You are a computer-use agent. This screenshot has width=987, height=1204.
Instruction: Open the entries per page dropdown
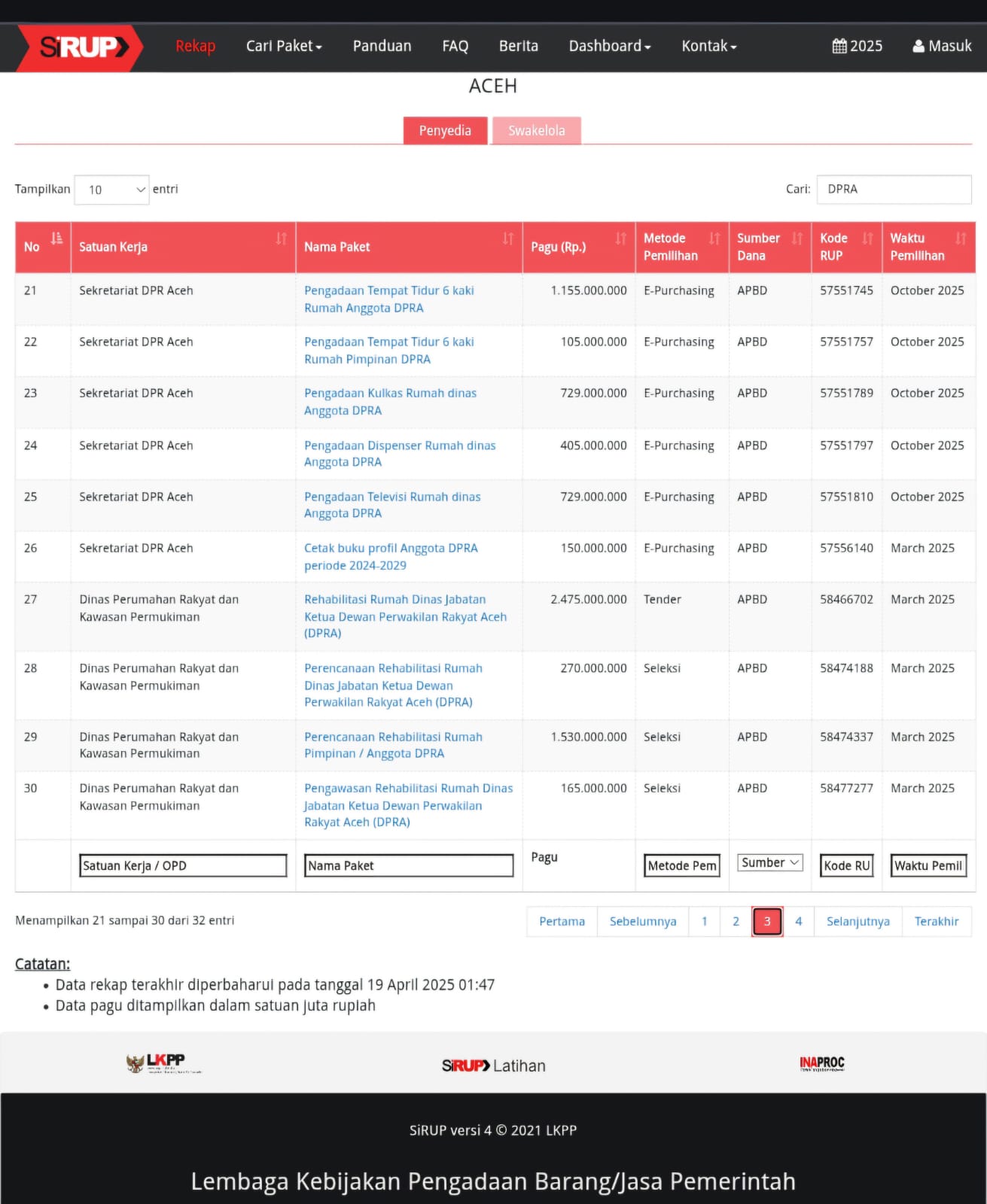click(111, 190)
